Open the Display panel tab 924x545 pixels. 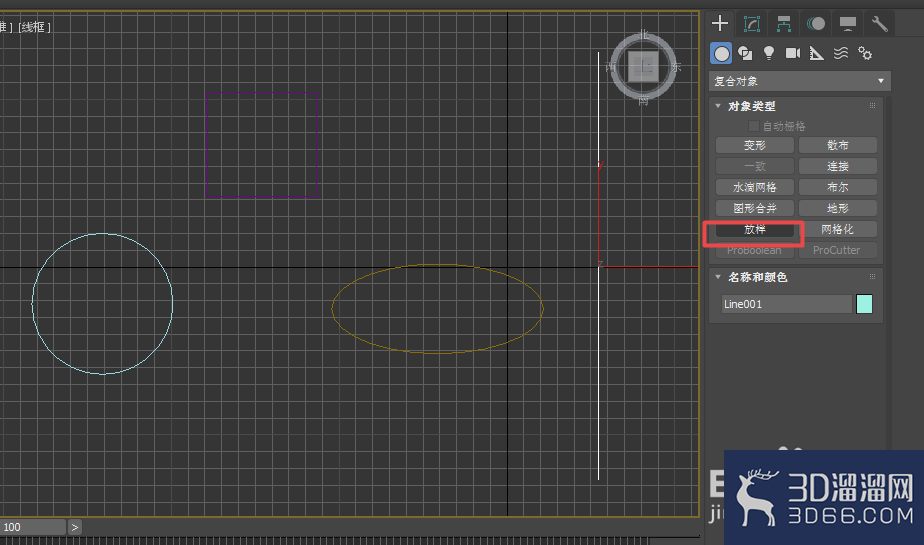point(847,24)
